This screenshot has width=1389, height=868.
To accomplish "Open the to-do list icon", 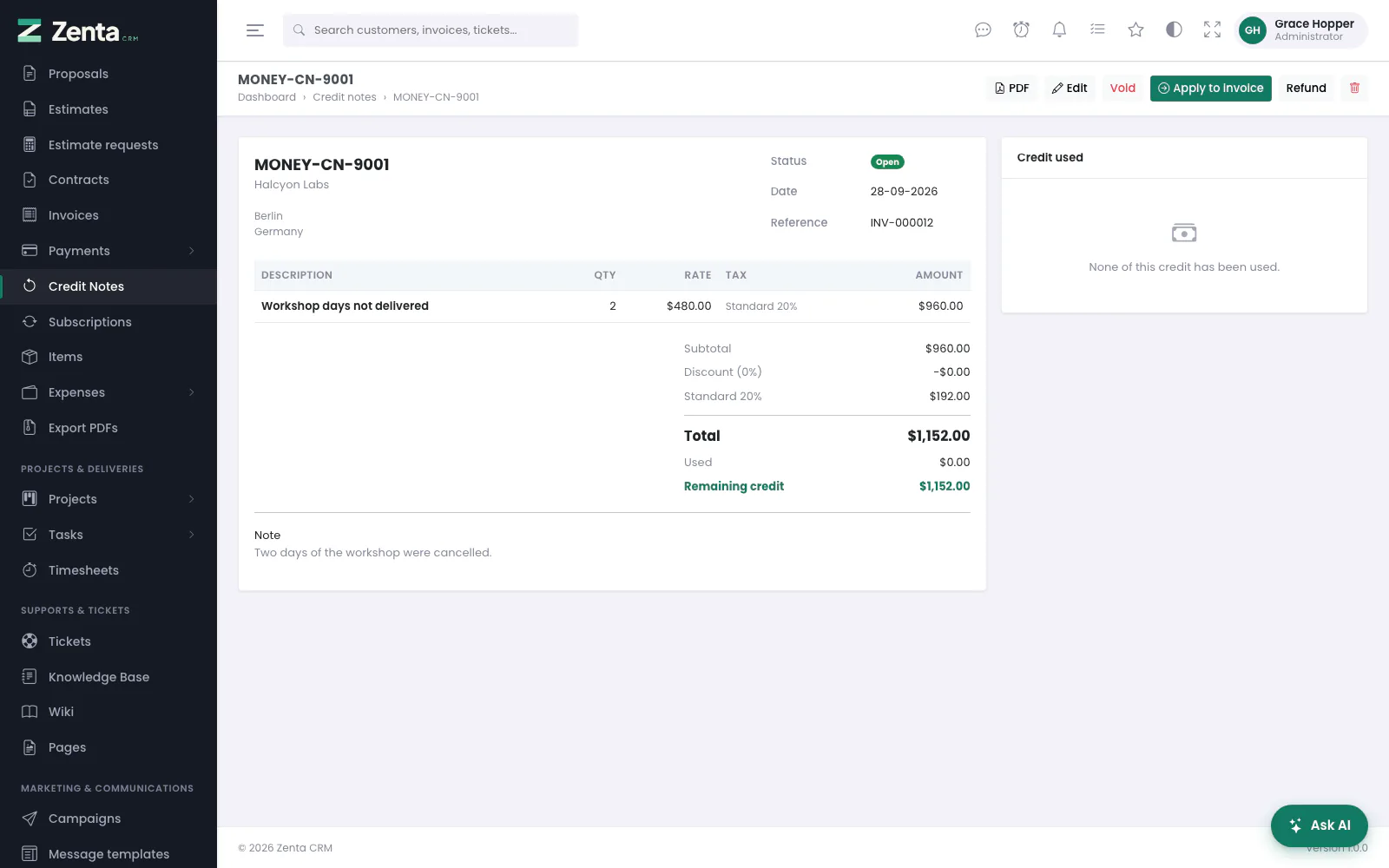I will 1097,30.
